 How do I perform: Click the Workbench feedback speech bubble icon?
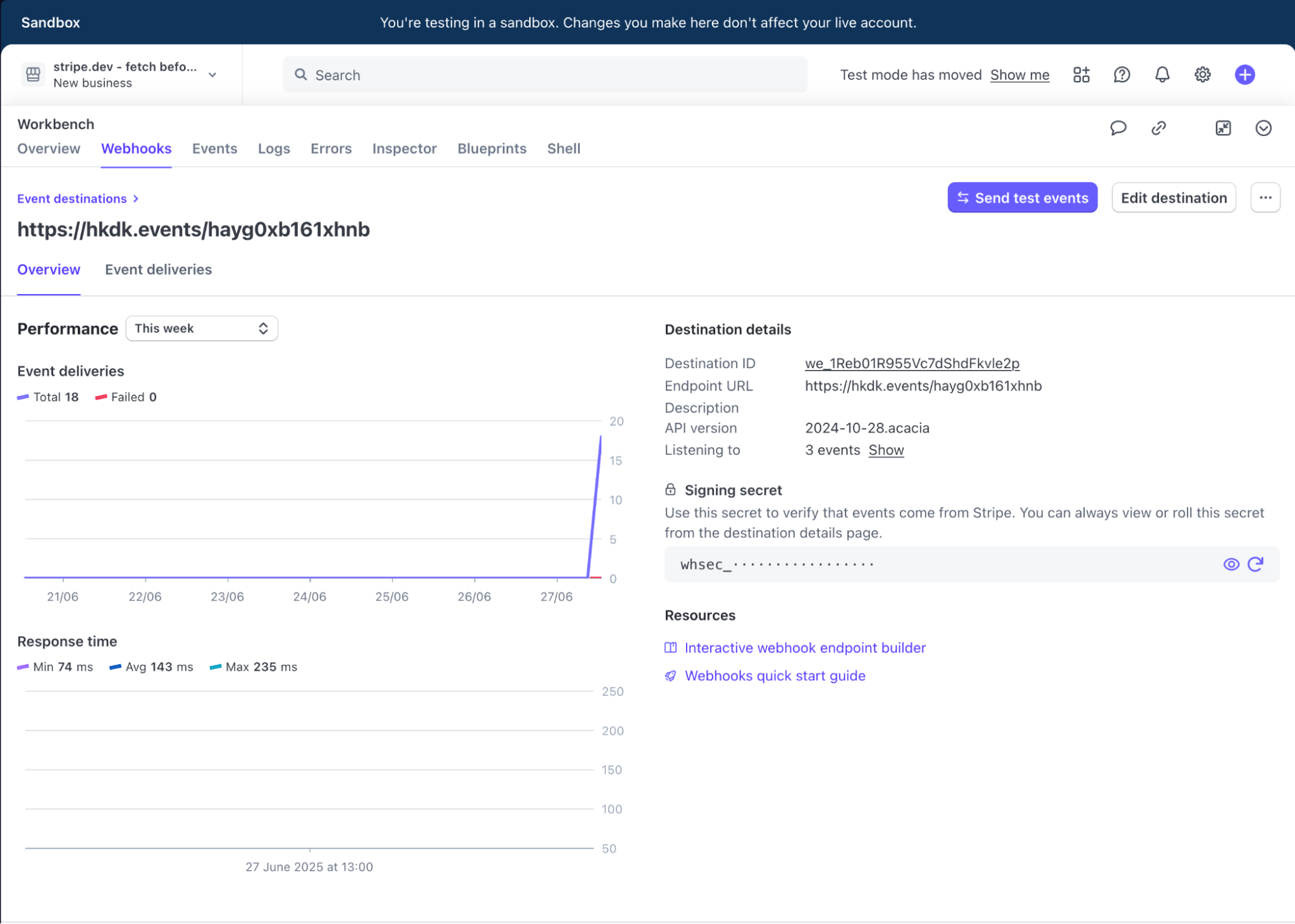(x=1118, y=128)
